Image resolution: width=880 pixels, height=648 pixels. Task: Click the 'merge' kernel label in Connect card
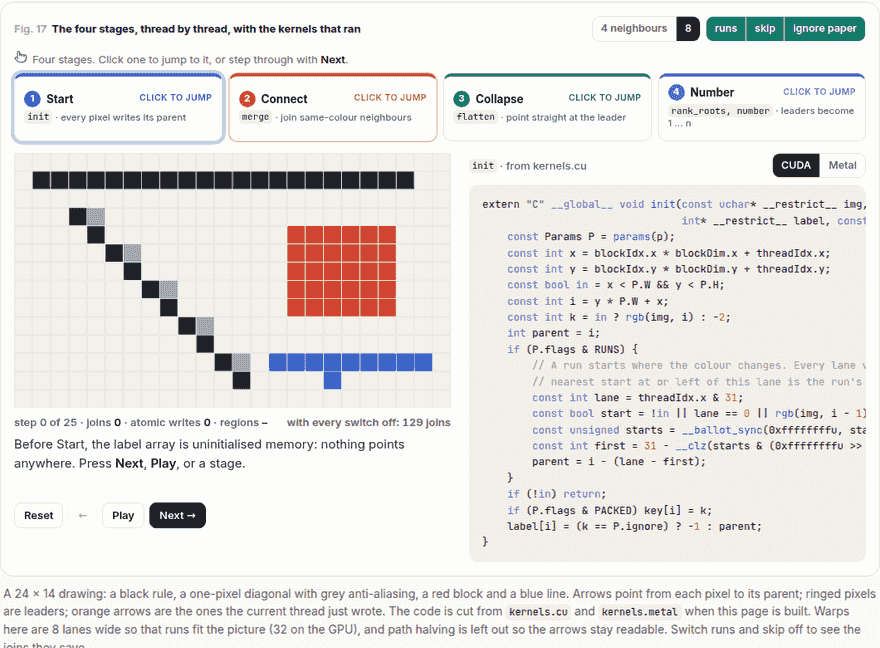pyautogui.click(x=255, y=117)
